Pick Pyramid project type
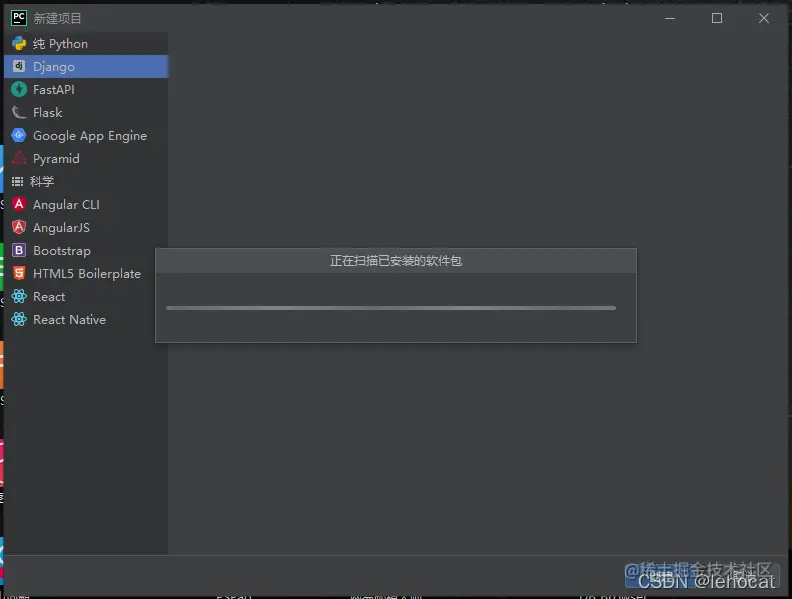The width and height of the screenshot is (792, 599). [86, 158]
